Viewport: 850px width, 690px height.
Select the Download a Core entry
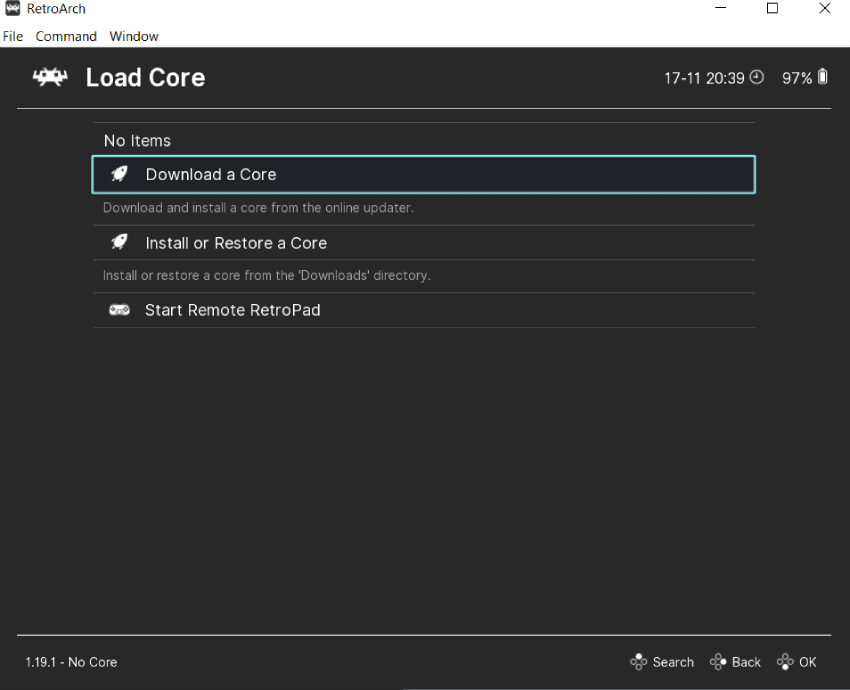coord(211,174)
